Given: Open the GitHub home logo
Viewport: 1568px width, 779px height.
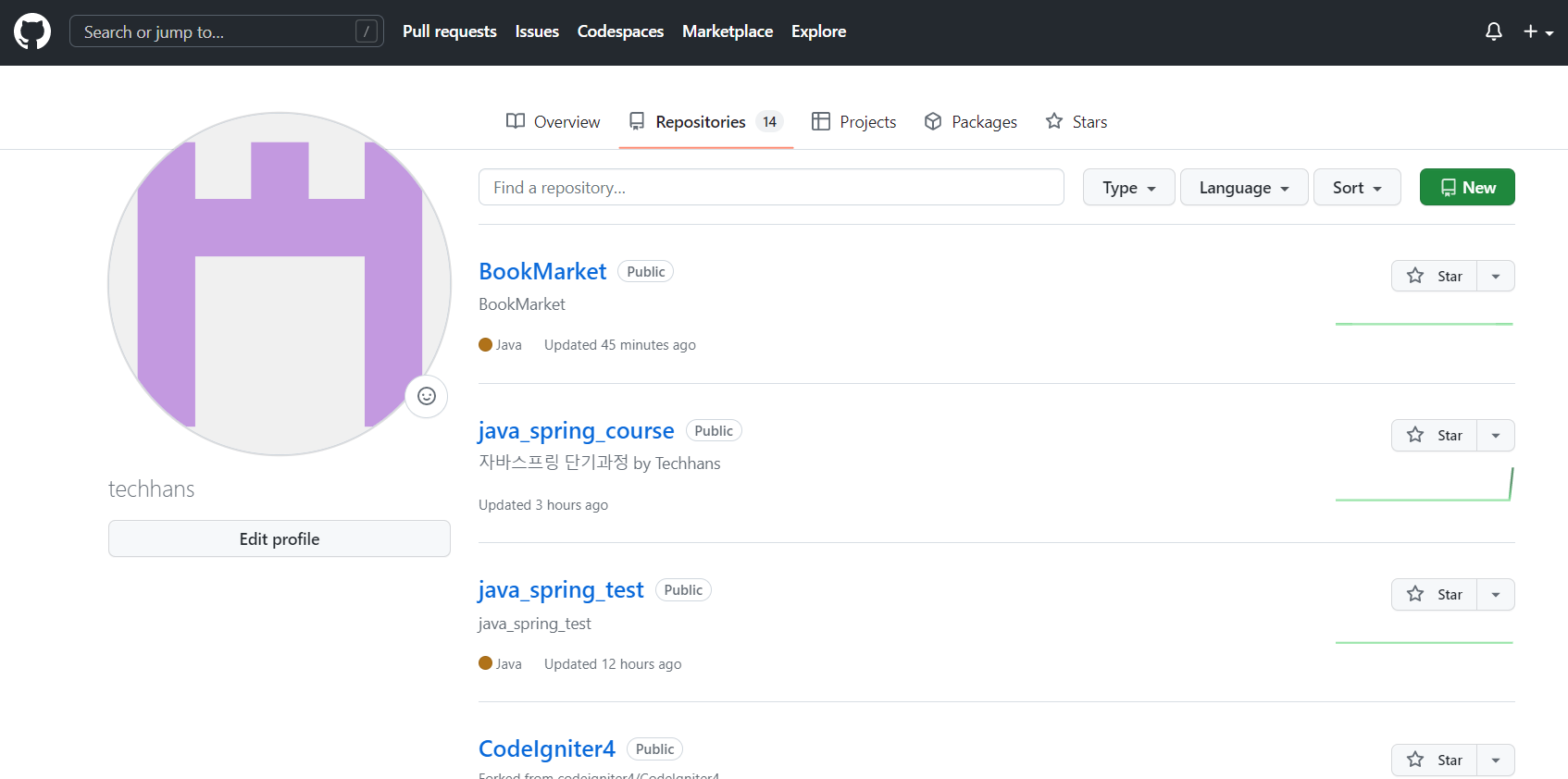Looking at the screenshot, I should 32,31.
